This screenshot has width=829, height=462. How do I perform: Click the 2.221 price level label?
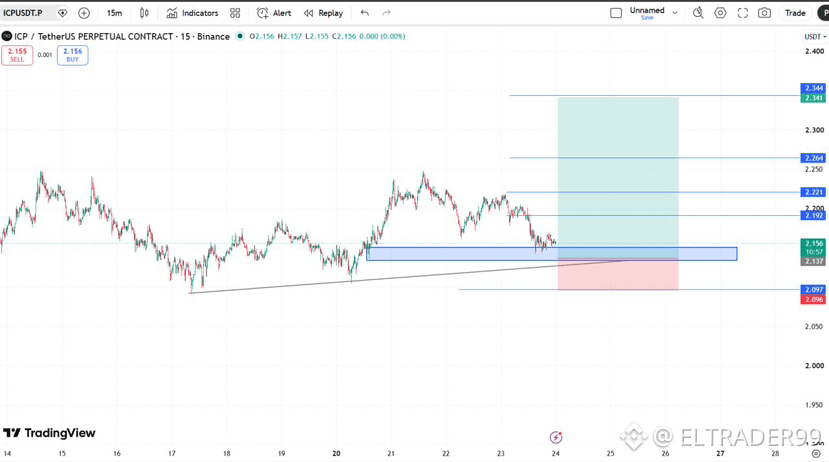click(x=813, y=192)
